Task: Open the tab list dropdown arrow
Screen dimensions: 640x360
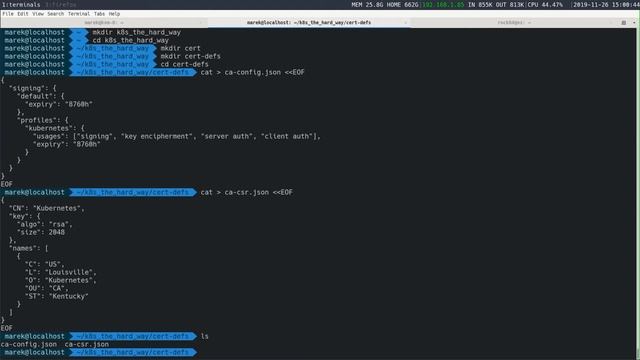Action: coord(634,22)
